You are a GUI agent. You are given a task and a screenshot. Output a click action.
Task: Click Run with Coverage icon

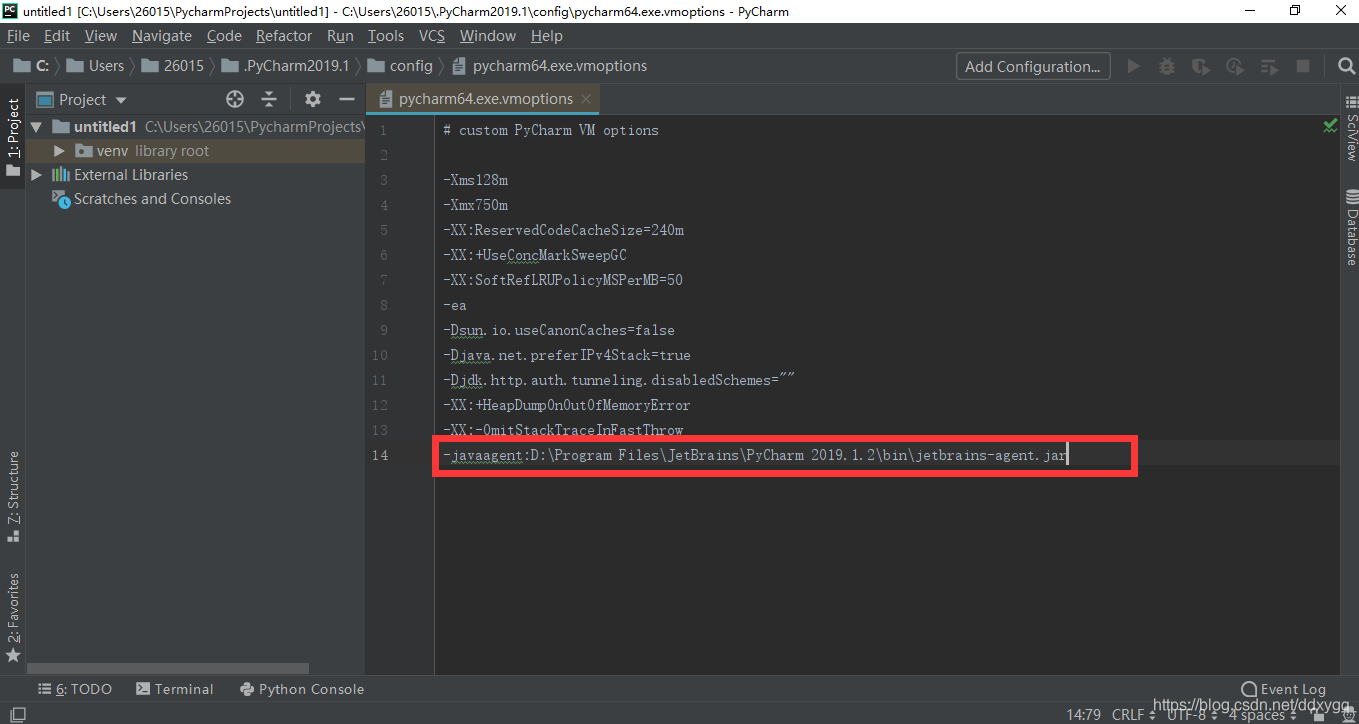click(x=1201, y=66)
